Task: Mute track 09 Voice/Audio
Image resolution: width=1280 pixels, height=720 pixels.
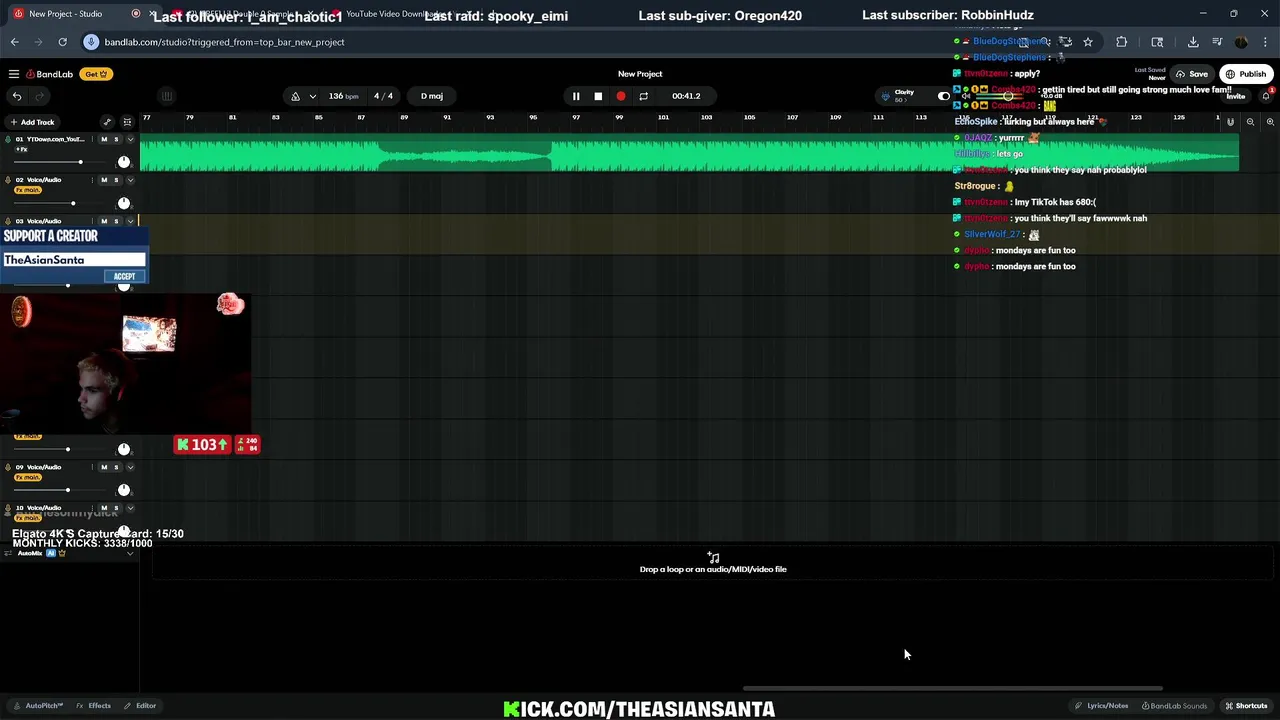Action: (104, 467)
